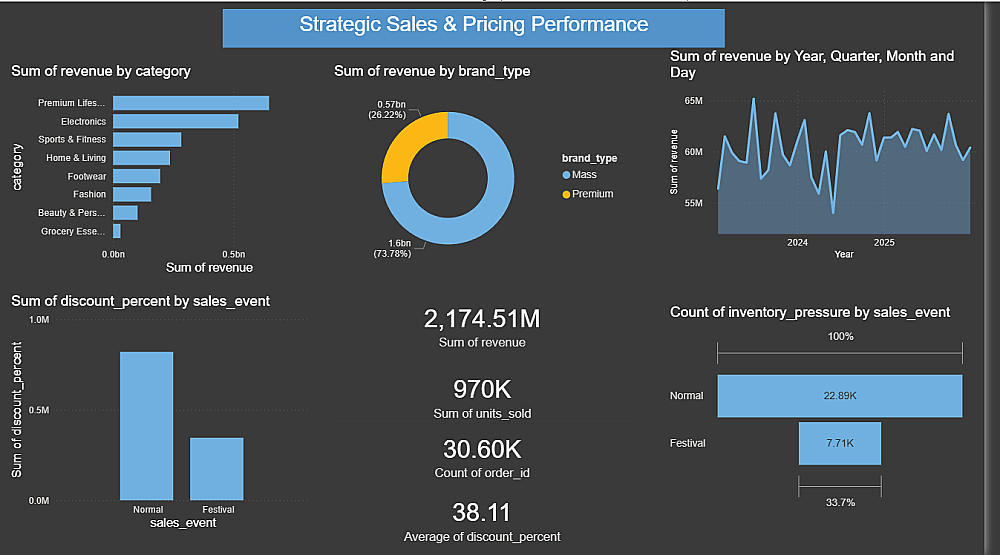Click the yellow Premium donut segment
Screen dimensions: 1000x555
pos(403,150)
